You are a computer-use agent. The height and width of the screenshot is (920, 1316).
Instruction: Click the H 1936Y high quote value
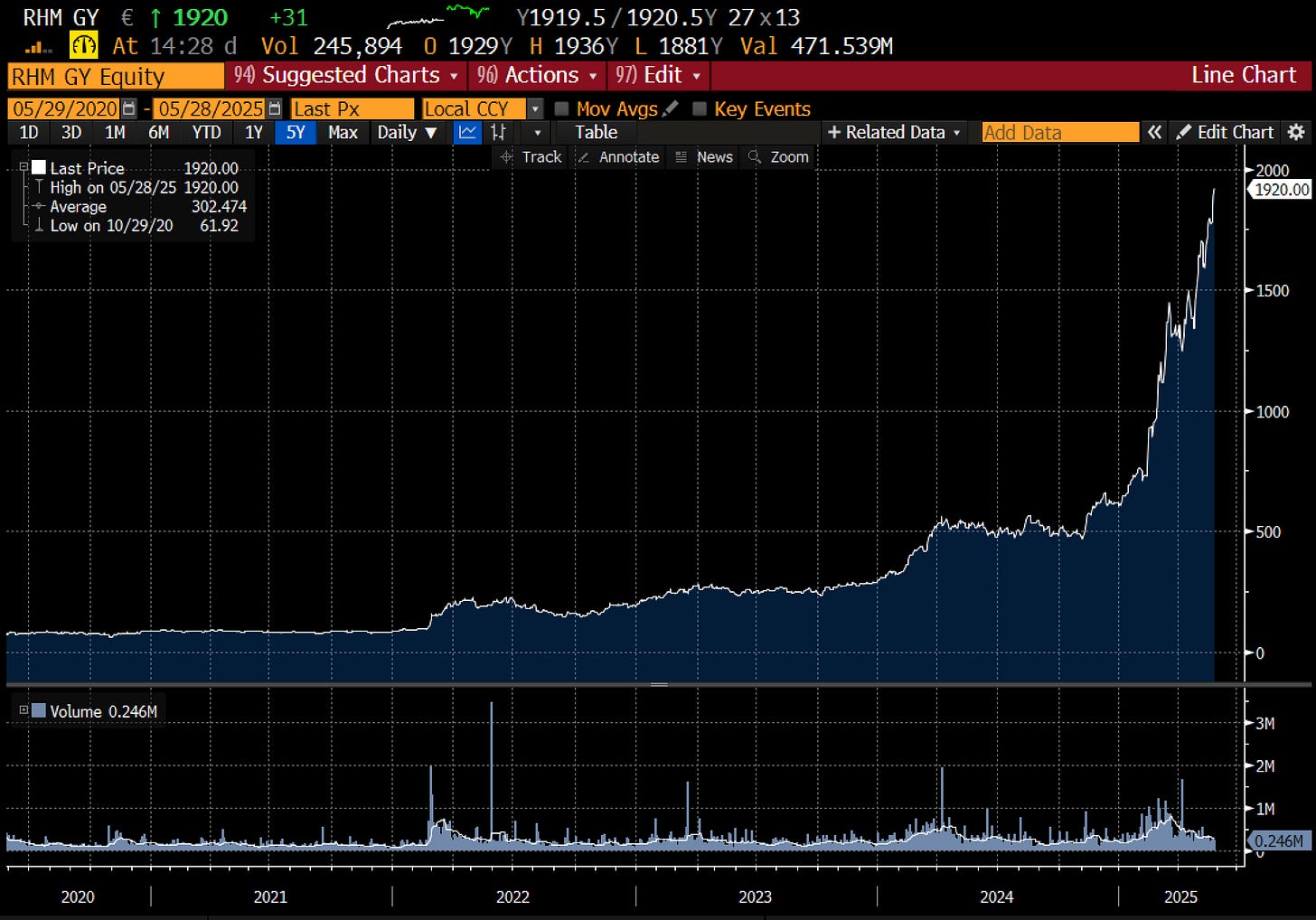click(574, 46)
